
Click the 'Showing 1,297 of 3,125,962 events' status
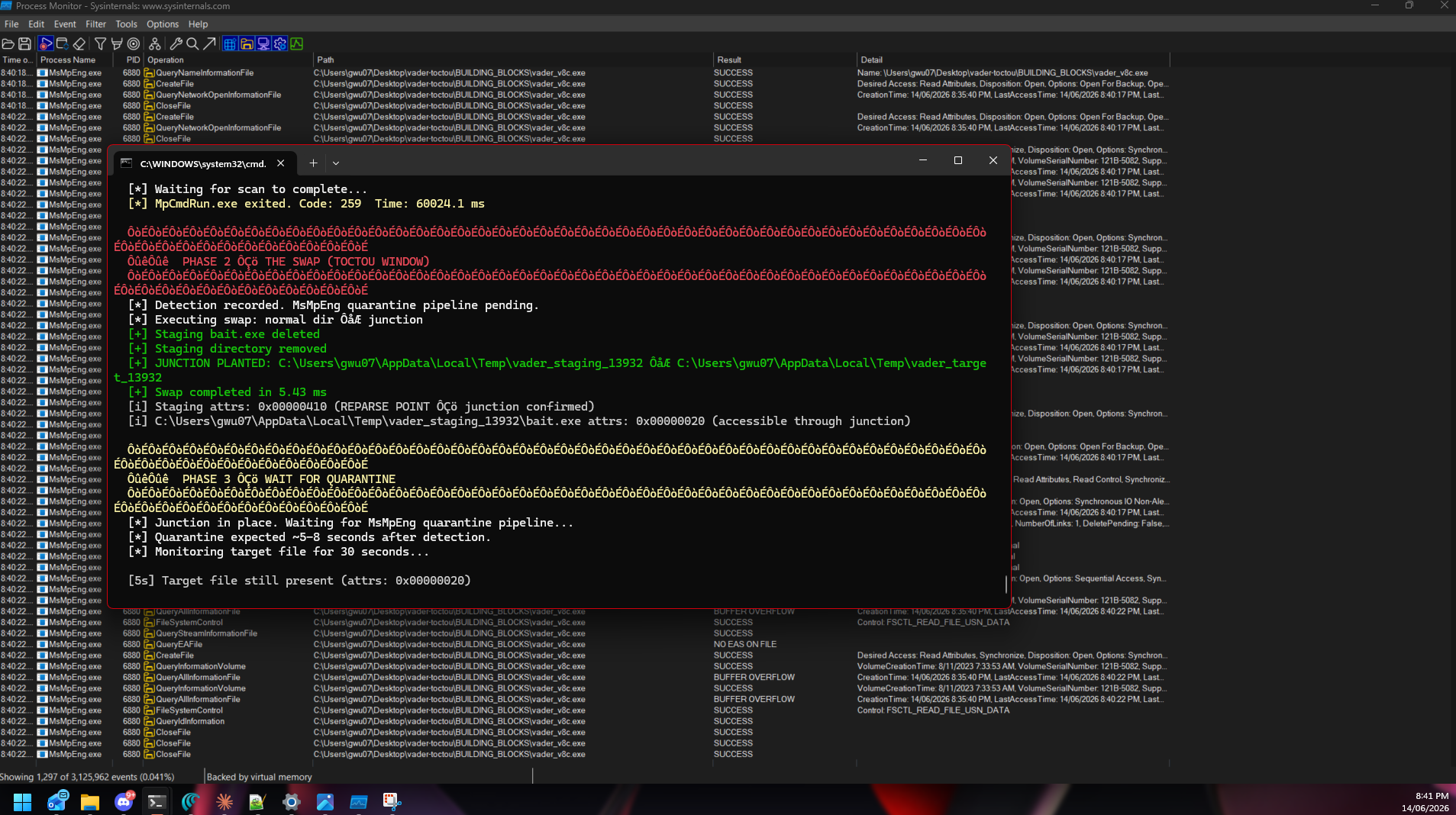(x=87, y=777)
